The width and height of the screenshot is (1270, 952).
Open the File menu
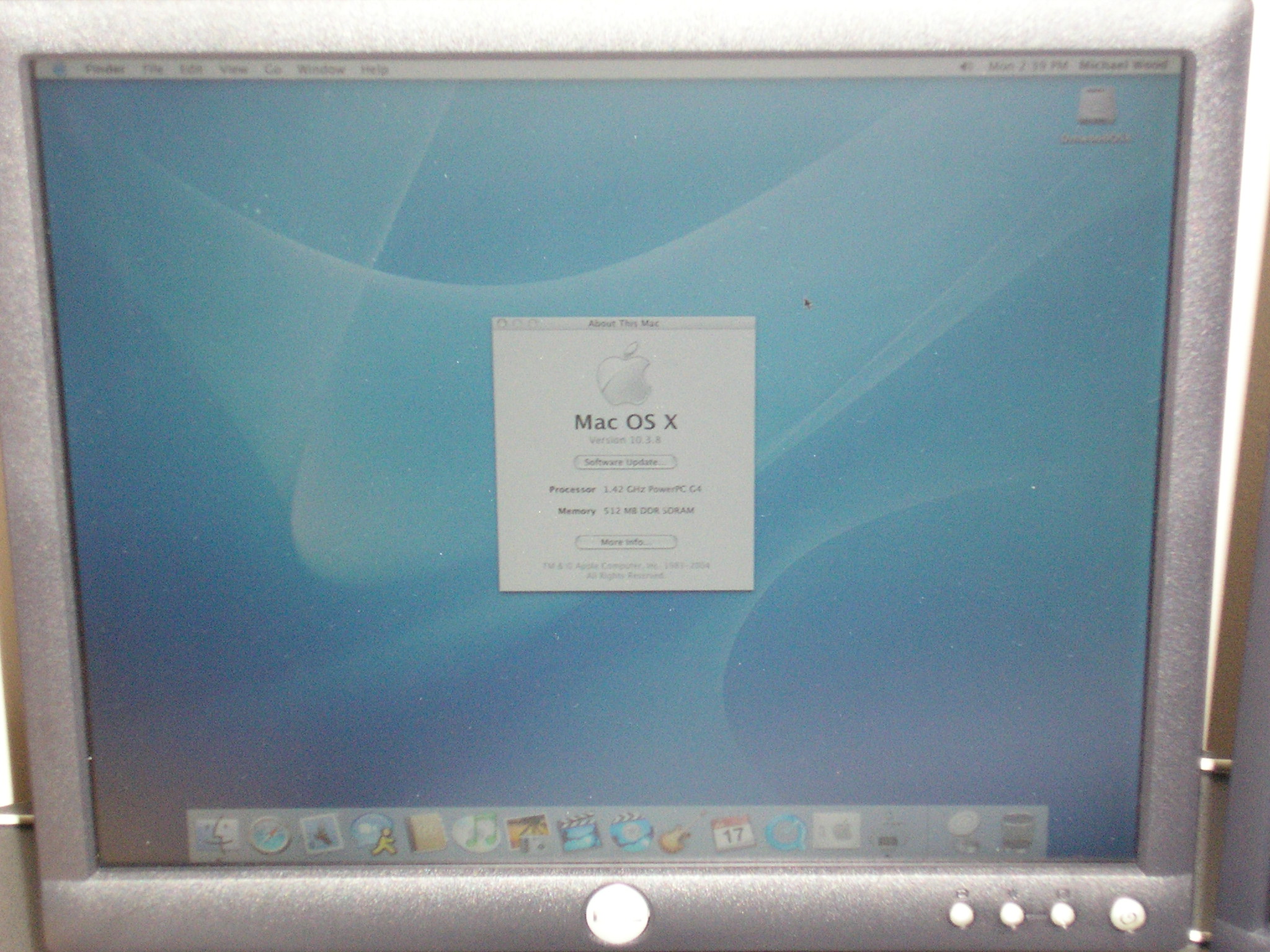(x=153, y=69)
